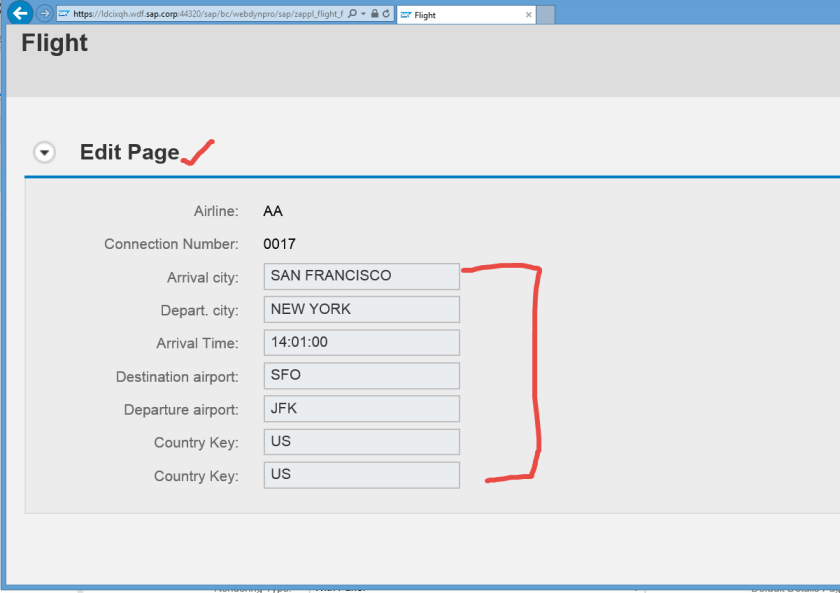Click the second Country Key field
840x593 pixels.
pyautogui.click(x=361, y=474)
